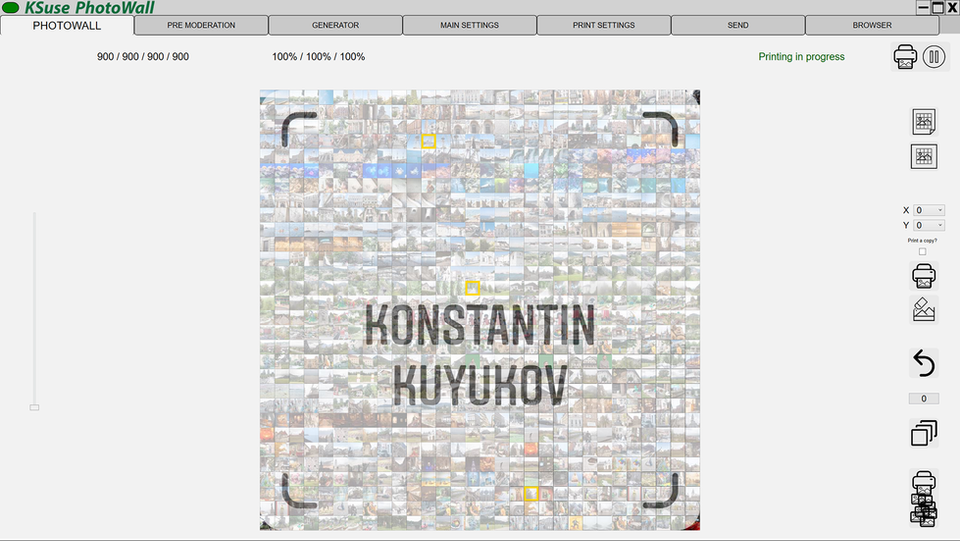Click the grid page icon with folded corner
This screenshot has height=541, width=960.
[924, 122]
